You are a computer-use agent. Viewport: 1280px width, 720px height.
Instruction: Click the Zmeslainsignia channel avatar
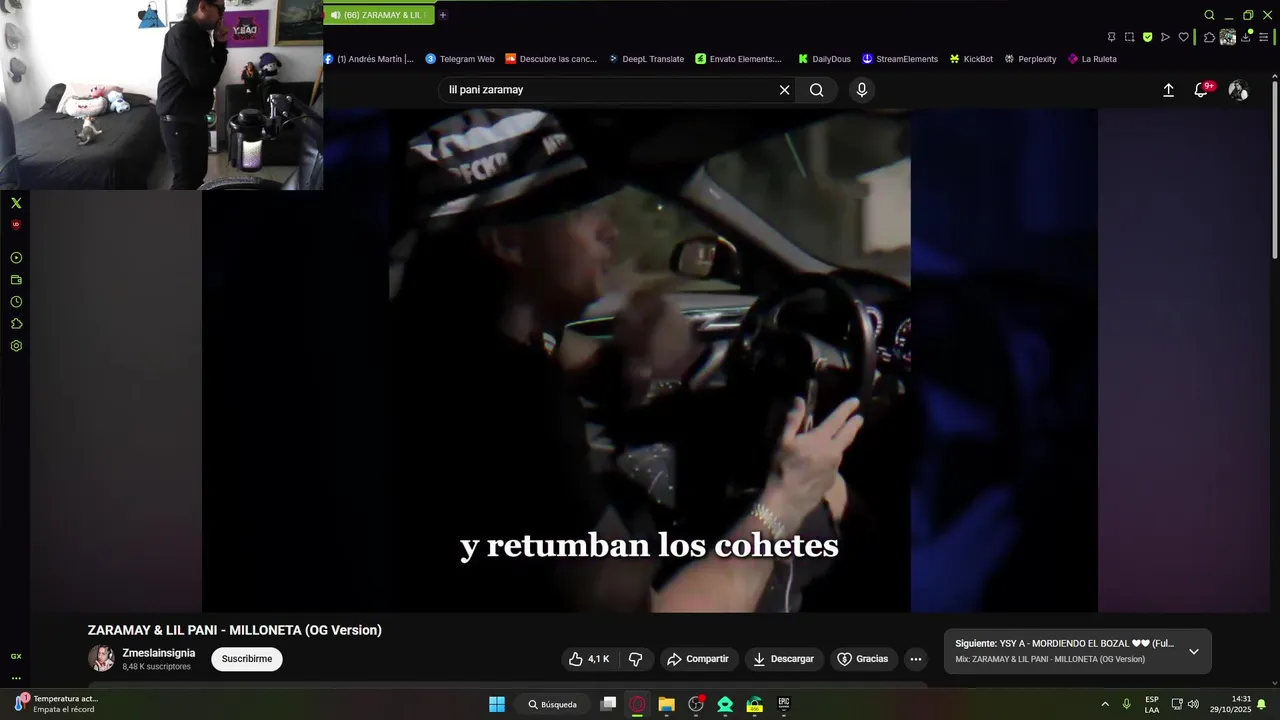[101, 658]
